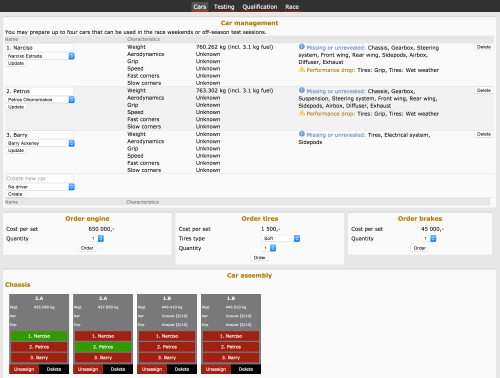Assign 449 kg 1.B chassis to 3. Barry
The image size is (500, 378).
click(x=167, y=358)
